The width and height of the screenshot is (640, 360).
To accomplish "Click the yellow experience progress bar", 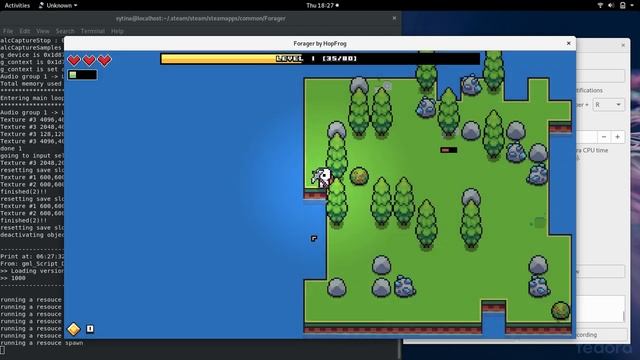I will point(320,59).
